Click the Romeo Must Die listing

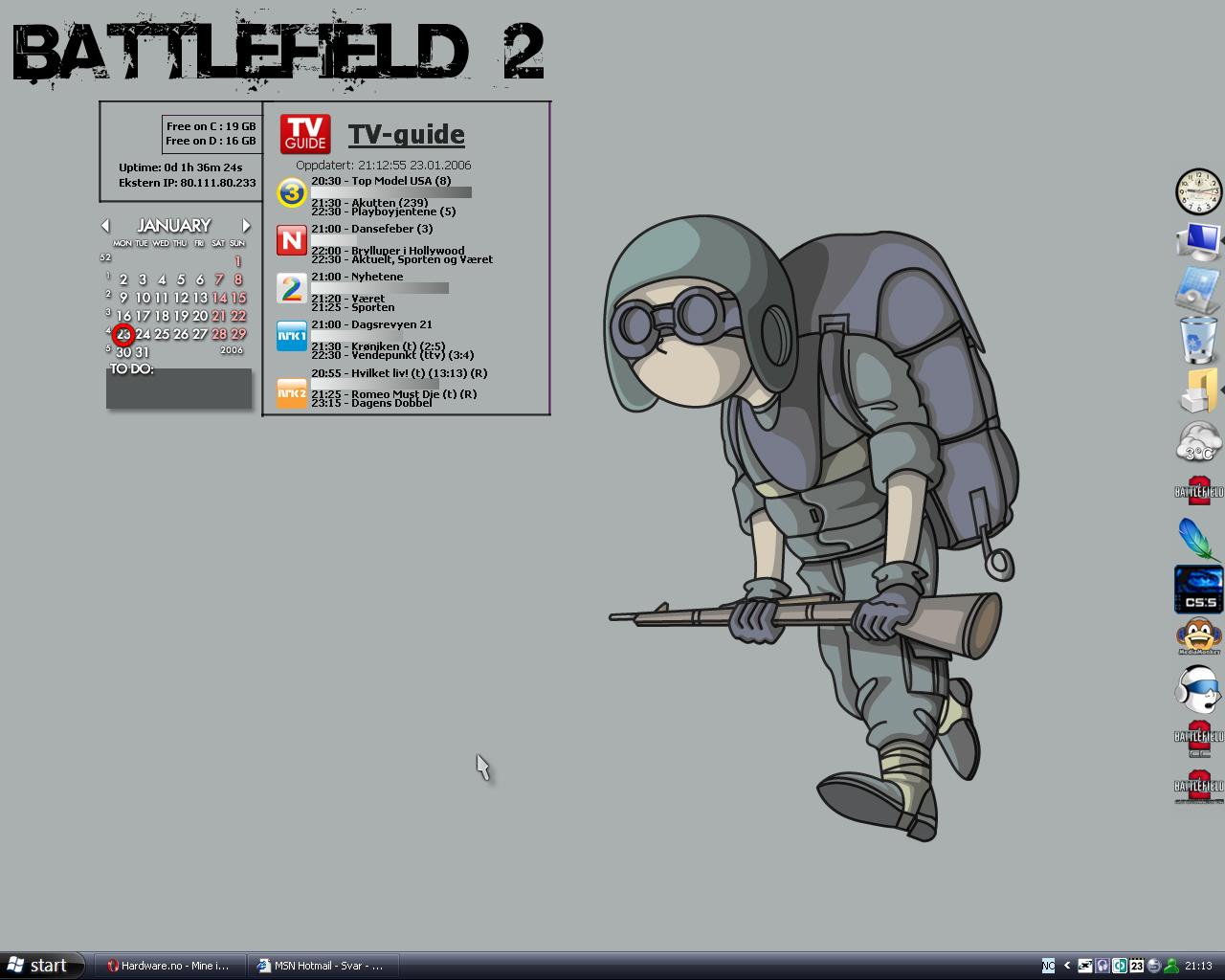[394, 394]
